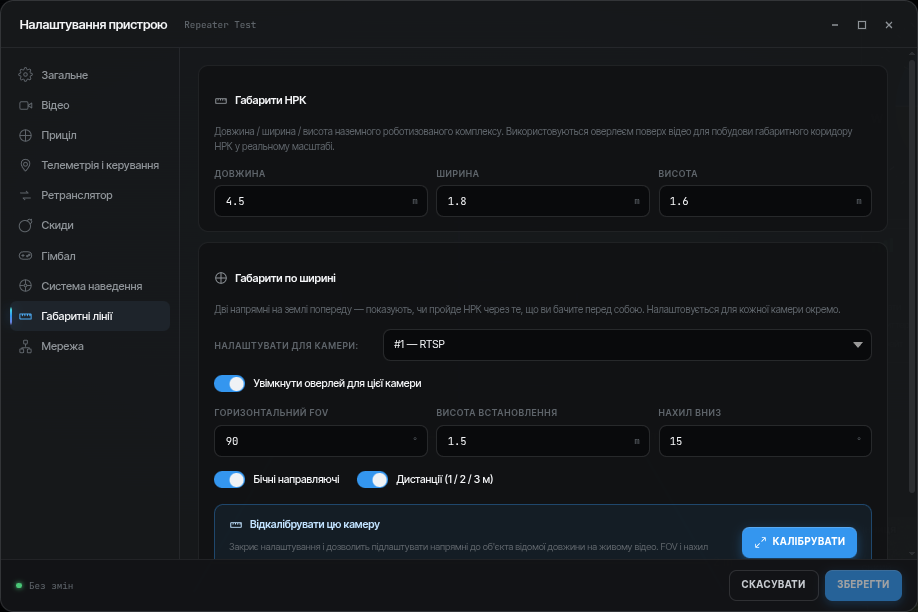Click the Висота input field with 1.6
Image resolution: width=918 pixels, height=612 pixels.
pyautogui.click(x=765, y=201)
